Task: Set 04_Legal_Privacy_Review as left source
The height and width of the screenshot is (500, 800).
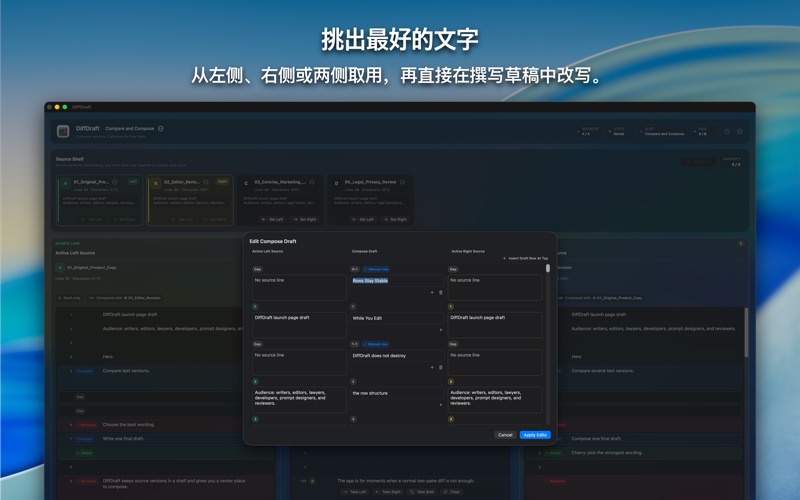Action: pos(362,219)
